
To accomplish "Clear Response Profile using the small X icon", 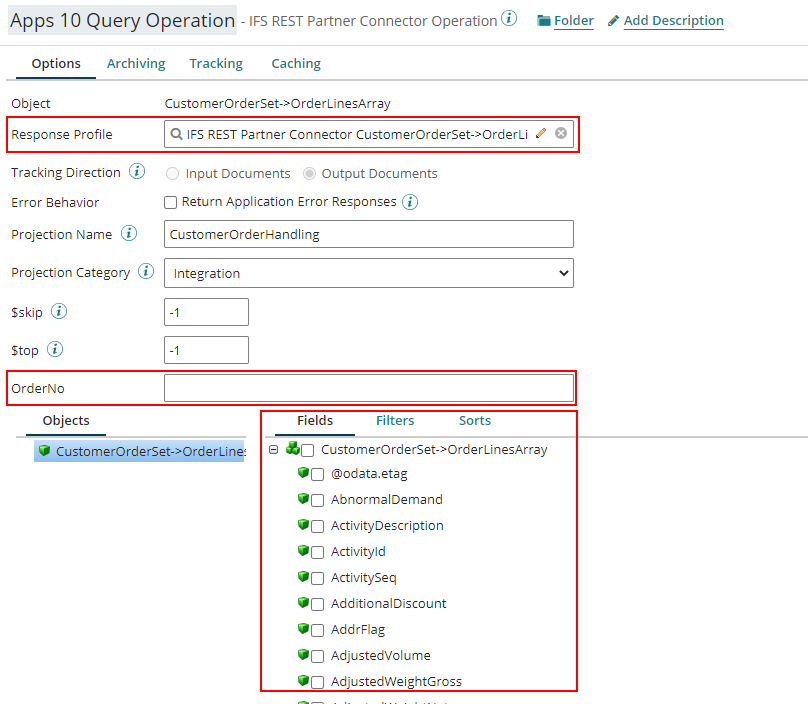I will 561,134.
